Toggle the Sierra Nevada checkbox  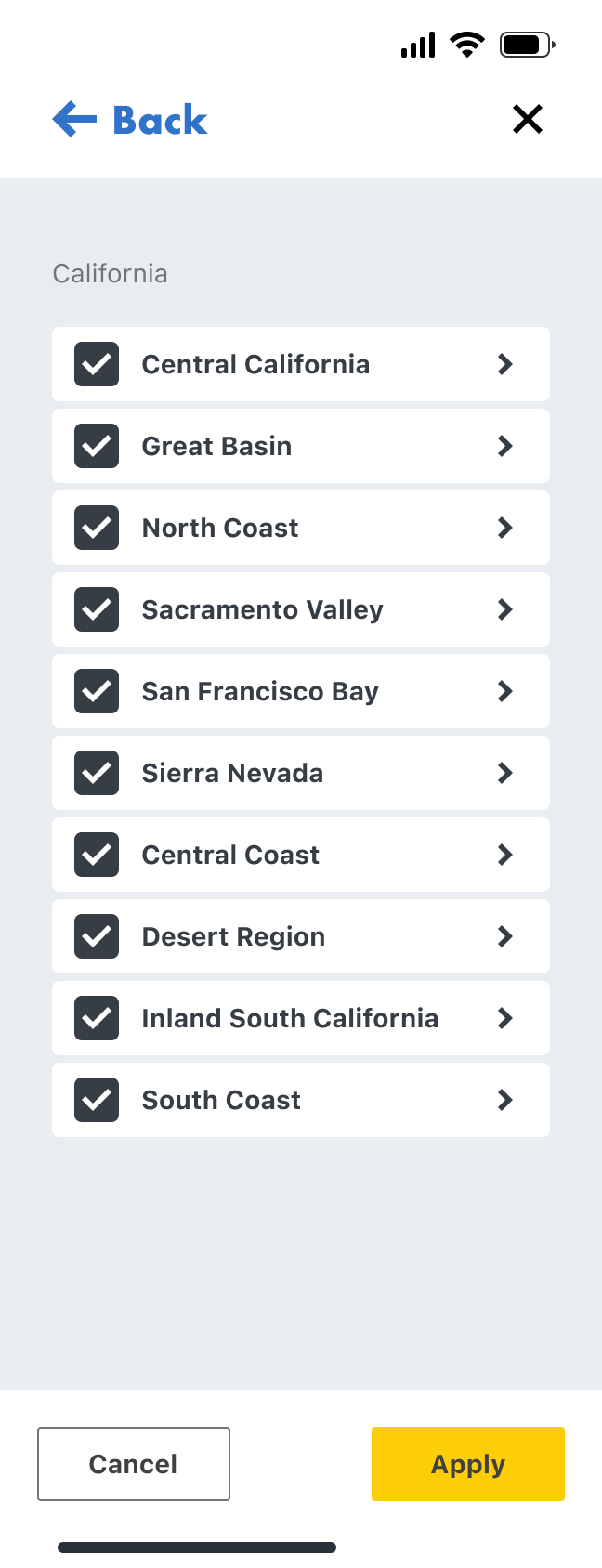click(97, 773)
